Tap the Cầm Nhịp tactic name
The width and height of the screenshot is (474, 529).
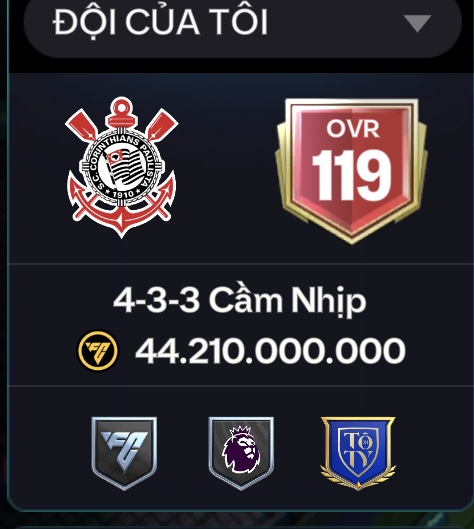(287, 300)
